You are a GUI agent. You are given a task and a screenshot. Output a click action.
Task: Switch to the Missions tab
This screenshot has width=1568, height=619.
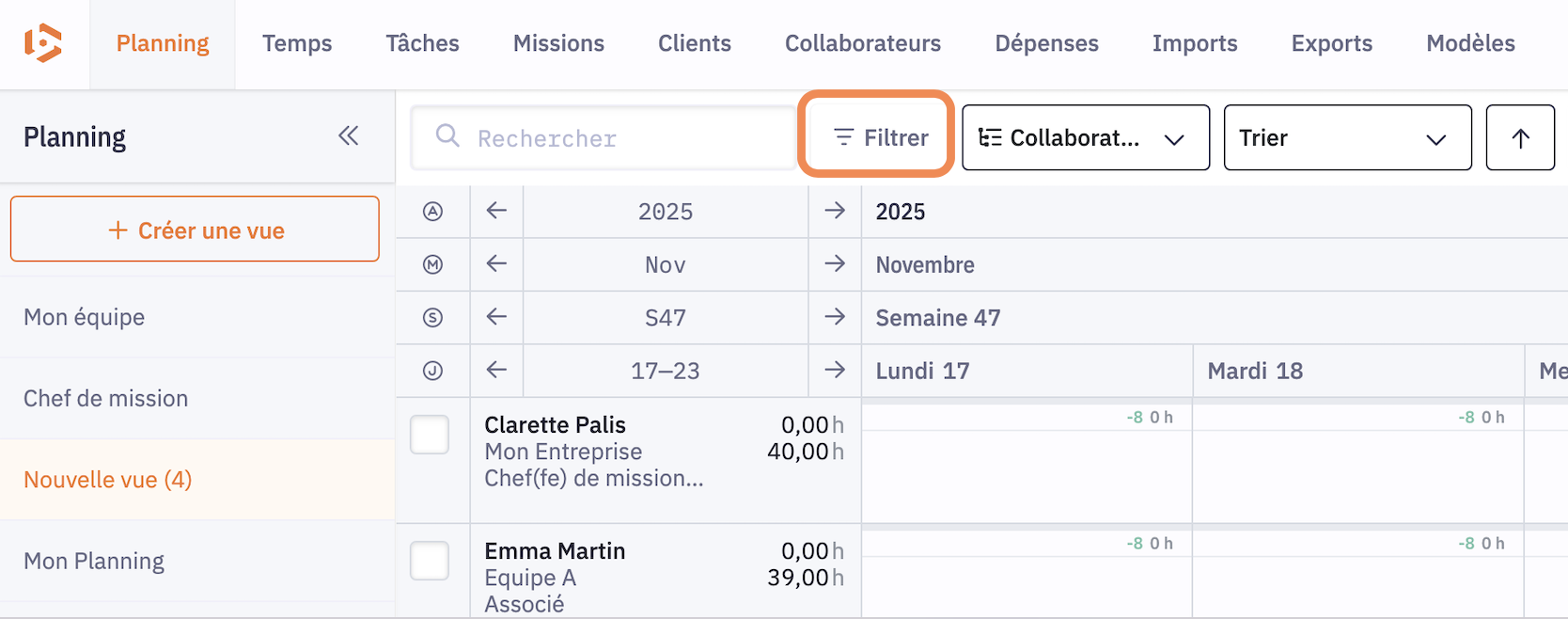click(x=558, y=43)
